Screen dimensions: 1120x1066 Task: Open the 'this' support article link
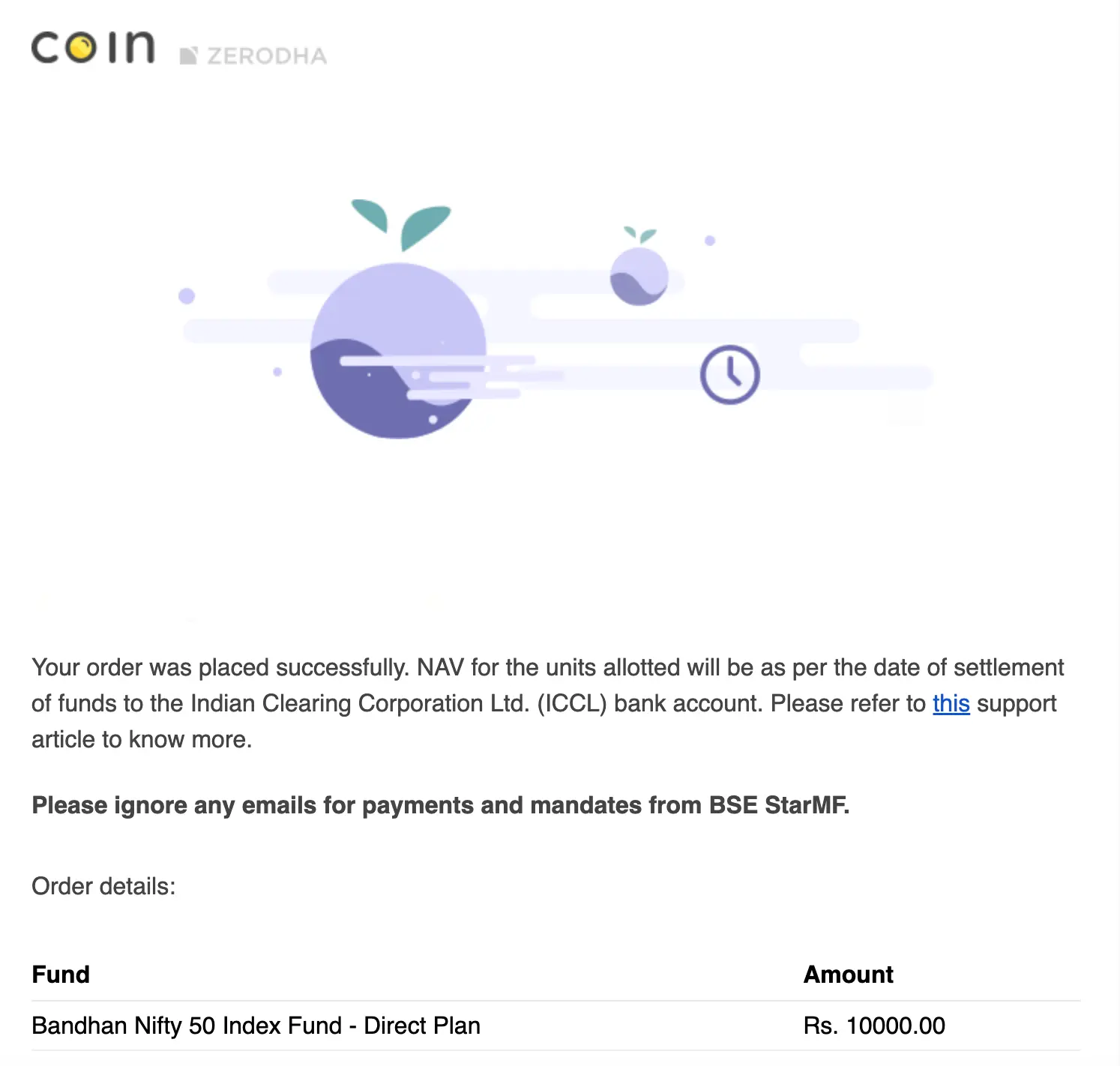pos(951,703)
